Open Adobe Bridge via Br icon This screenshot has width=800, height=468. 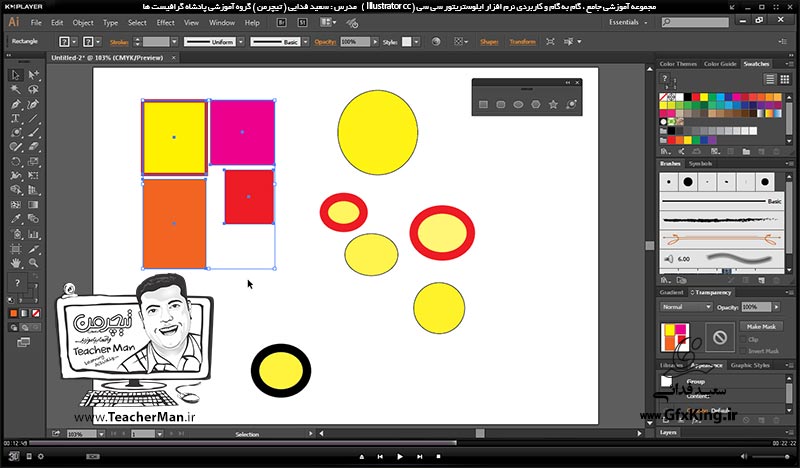point(281,22)
